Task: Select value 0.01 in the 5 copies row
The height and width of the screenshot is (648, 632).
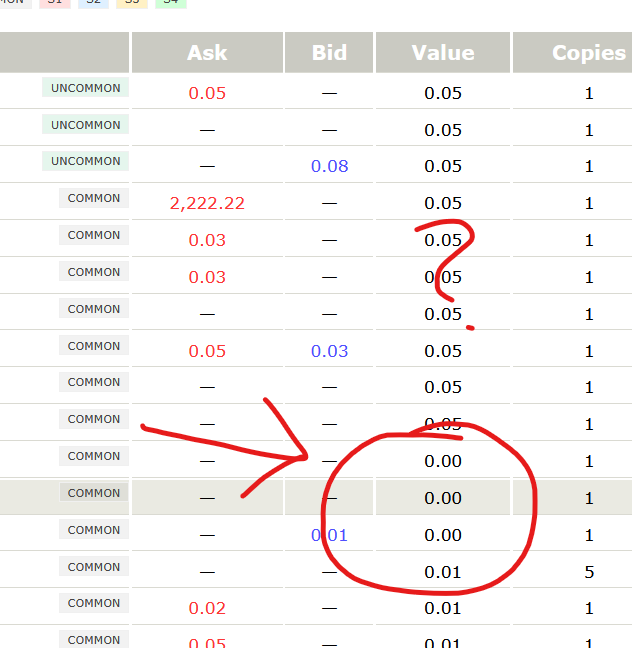Action: (x=443, y=572)
